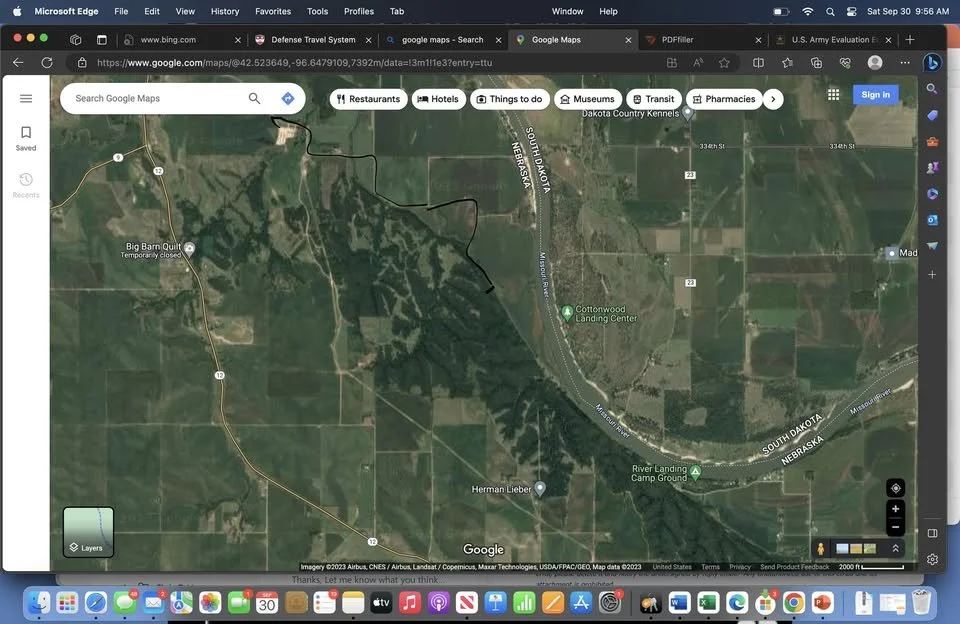960x624 pixels.
Task: Open Edge sidebar Drop paper plane
Action: 932,246
